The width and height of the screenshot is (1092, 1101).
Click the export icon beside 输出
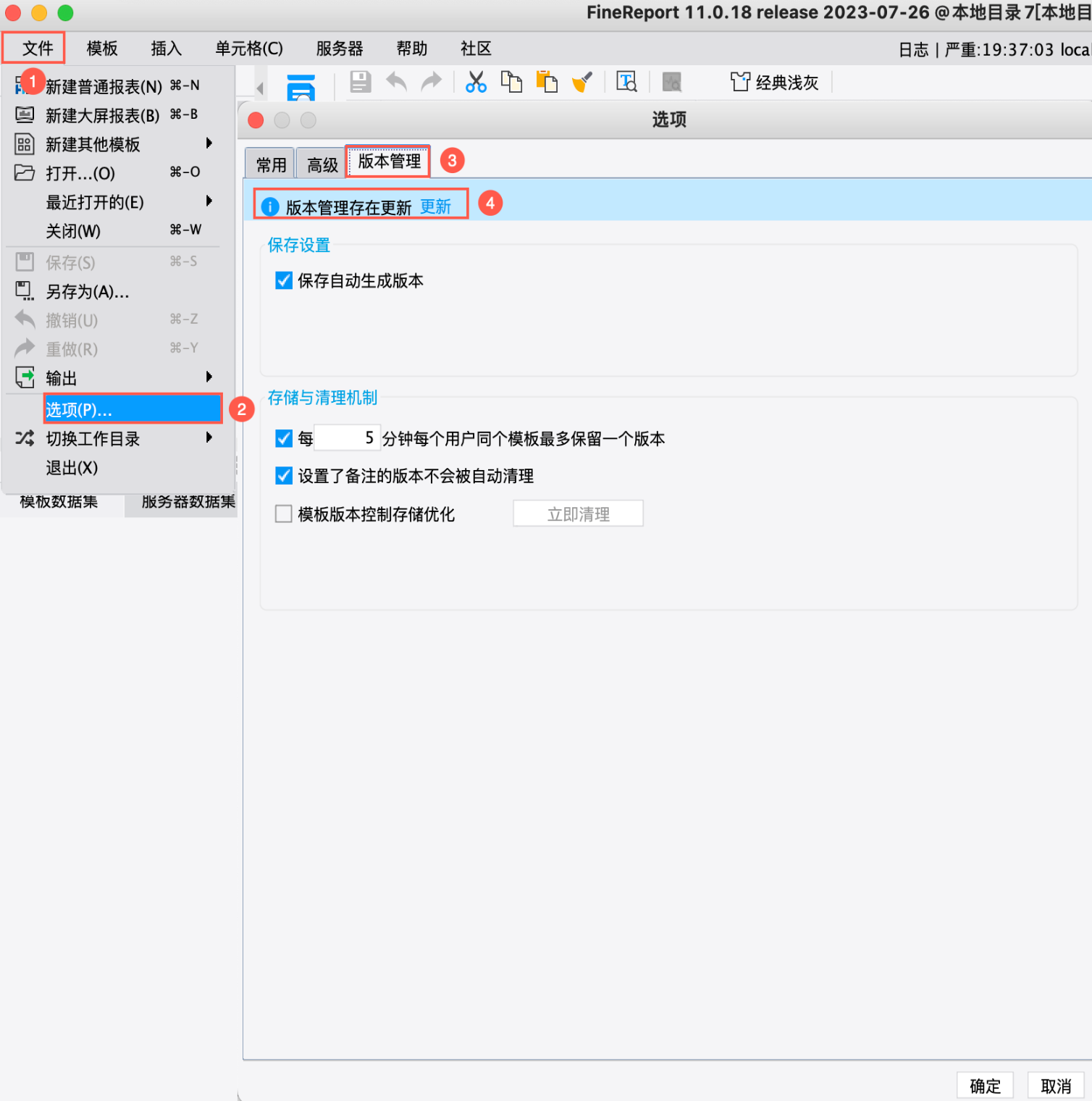point(25,377)
